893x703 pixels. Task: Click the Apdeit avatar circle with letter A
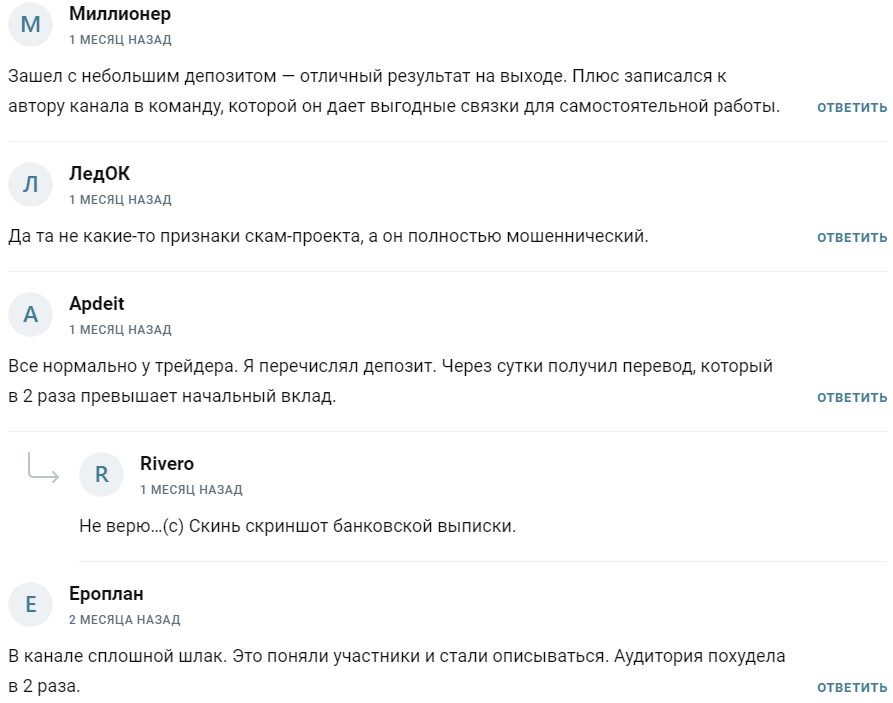31,314
